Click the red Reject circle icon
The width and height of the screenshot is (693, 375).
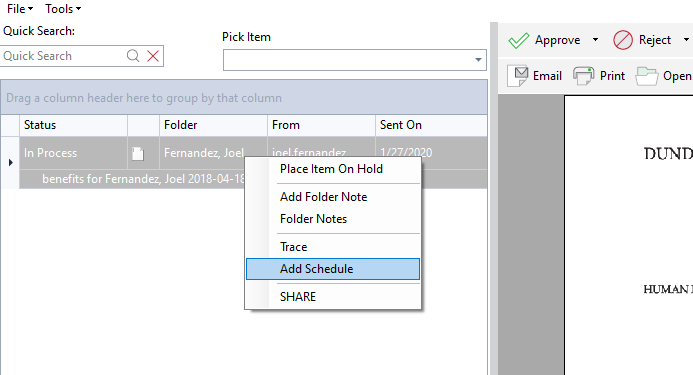point(623,40)
